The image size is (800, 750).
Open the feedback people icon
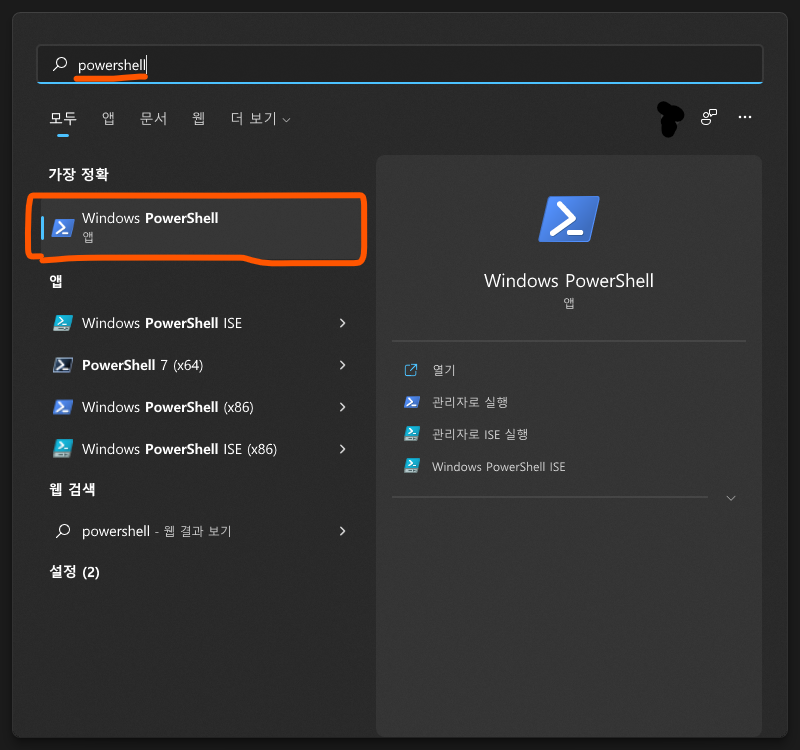709,117
